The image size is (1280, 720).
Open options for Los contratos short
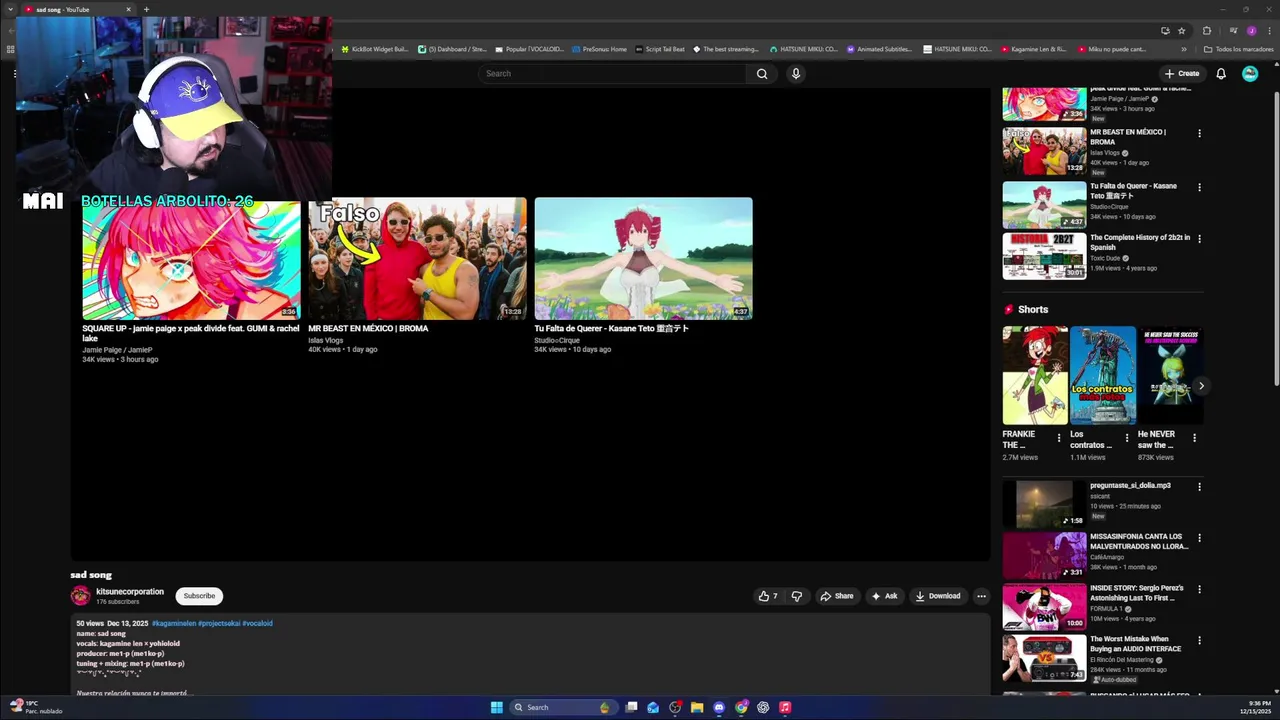tap(1127, 437)
